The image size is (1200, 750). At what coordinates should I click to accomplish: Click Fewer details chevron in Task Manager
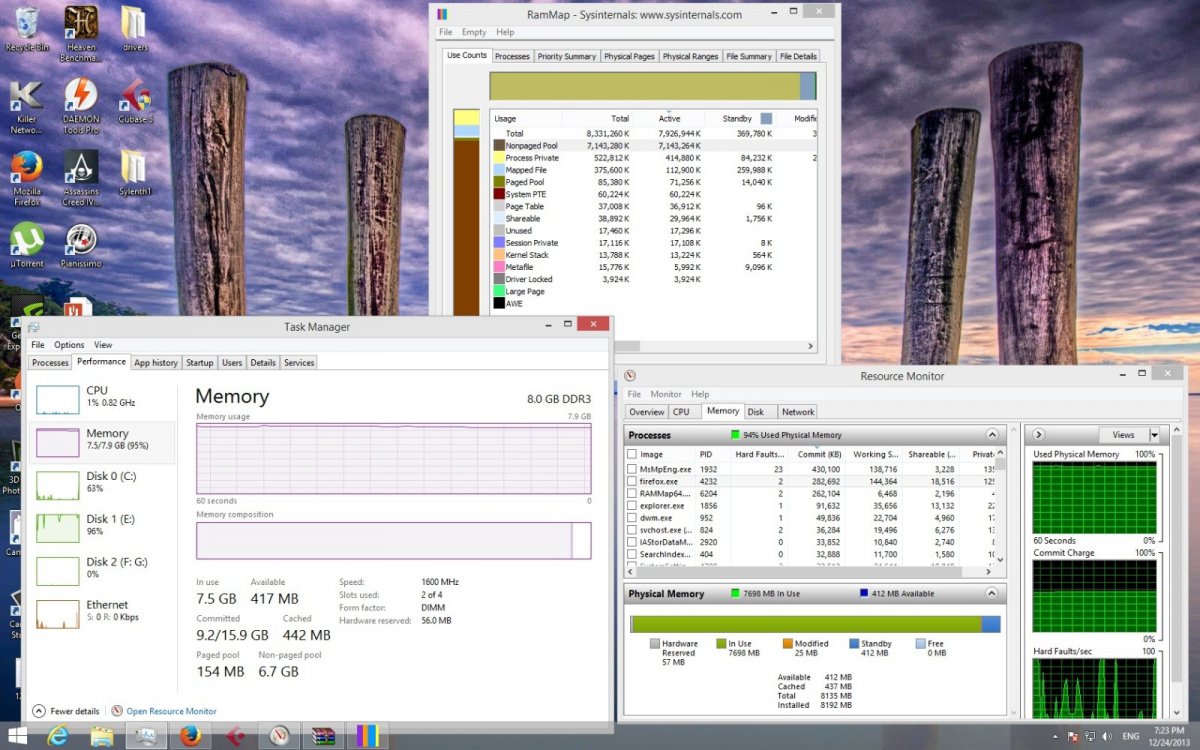coord(38,711)
